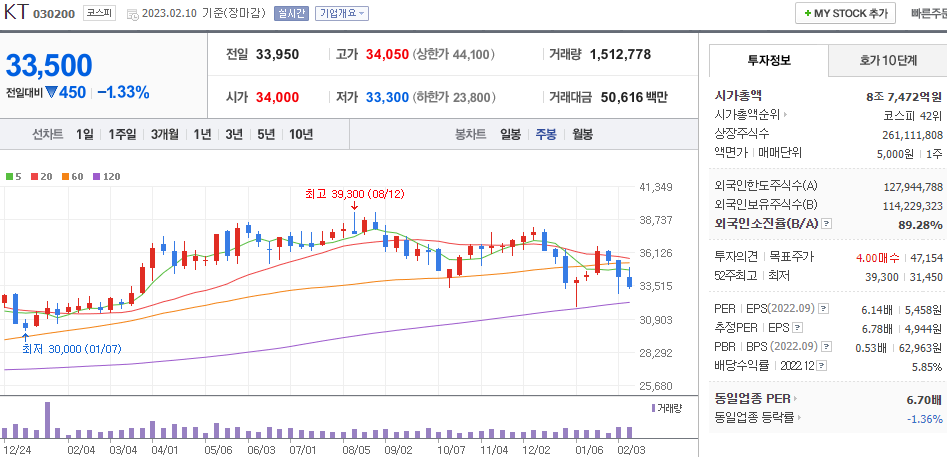Open the 기업개요 dropdown
The width and height of the screenshot is (947, 457).
[x=342, y=13]
